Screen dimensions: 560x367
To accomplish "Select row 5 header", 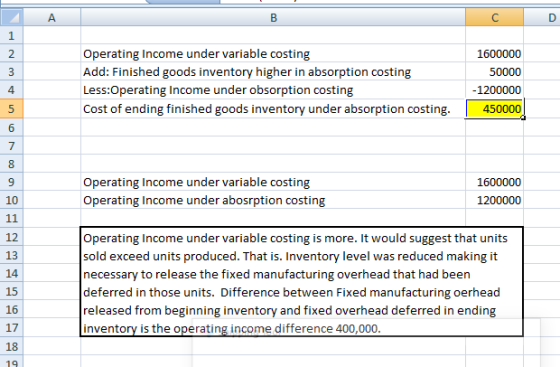I will [x=12, y=109].
